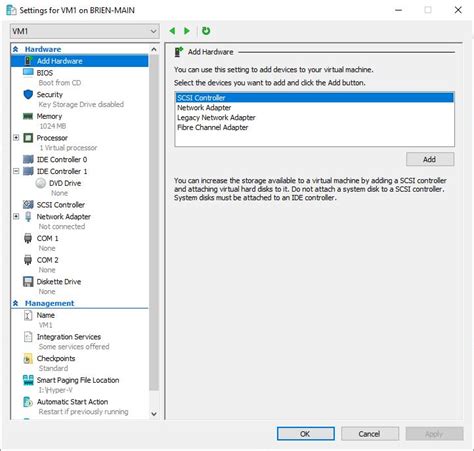
Task: Expand the Network Adapter node
Action: tap(16, 216)
